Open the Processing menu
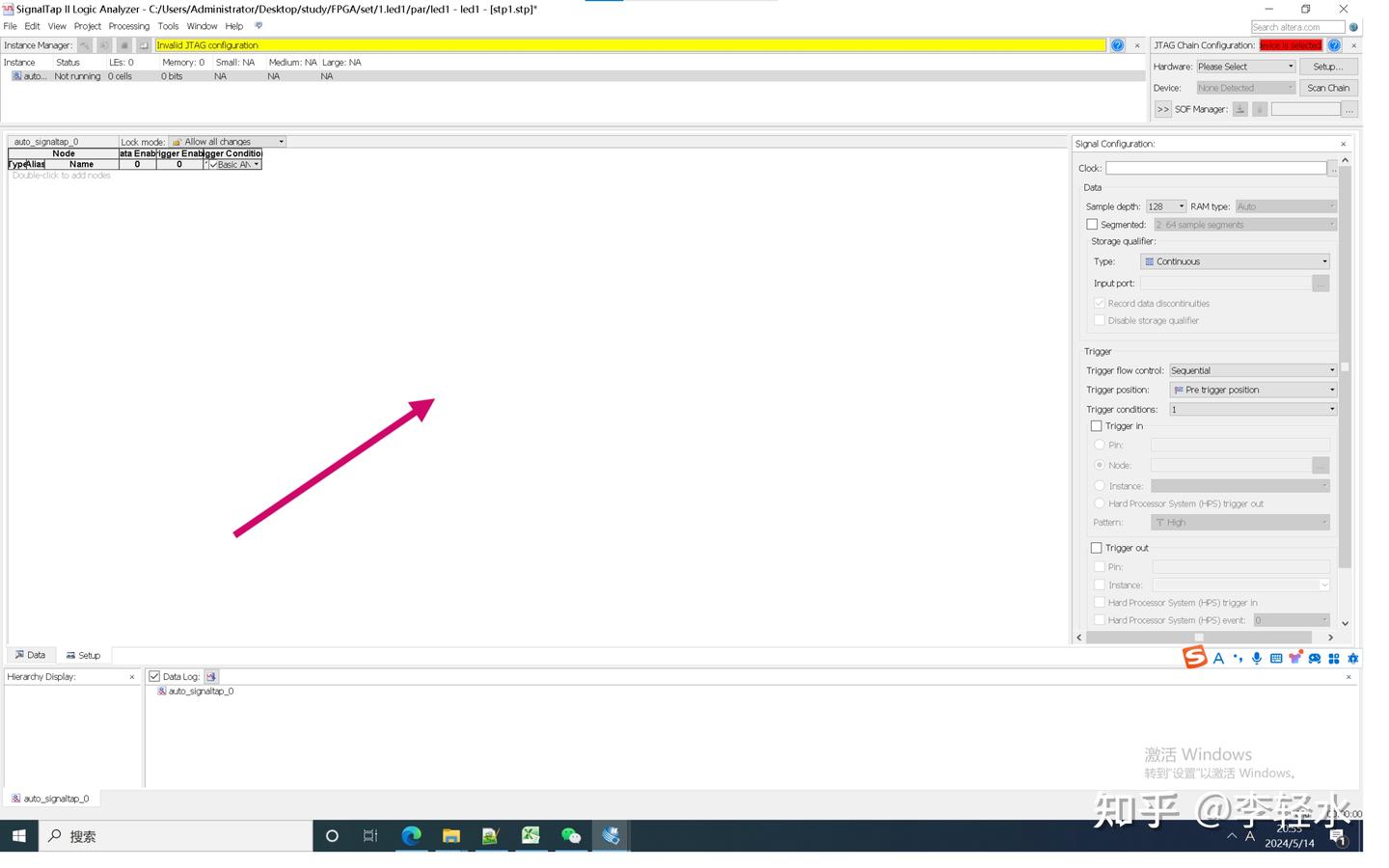Viewport: 1389px width, 868px height. pyautogui.click(x=129, y=26)
